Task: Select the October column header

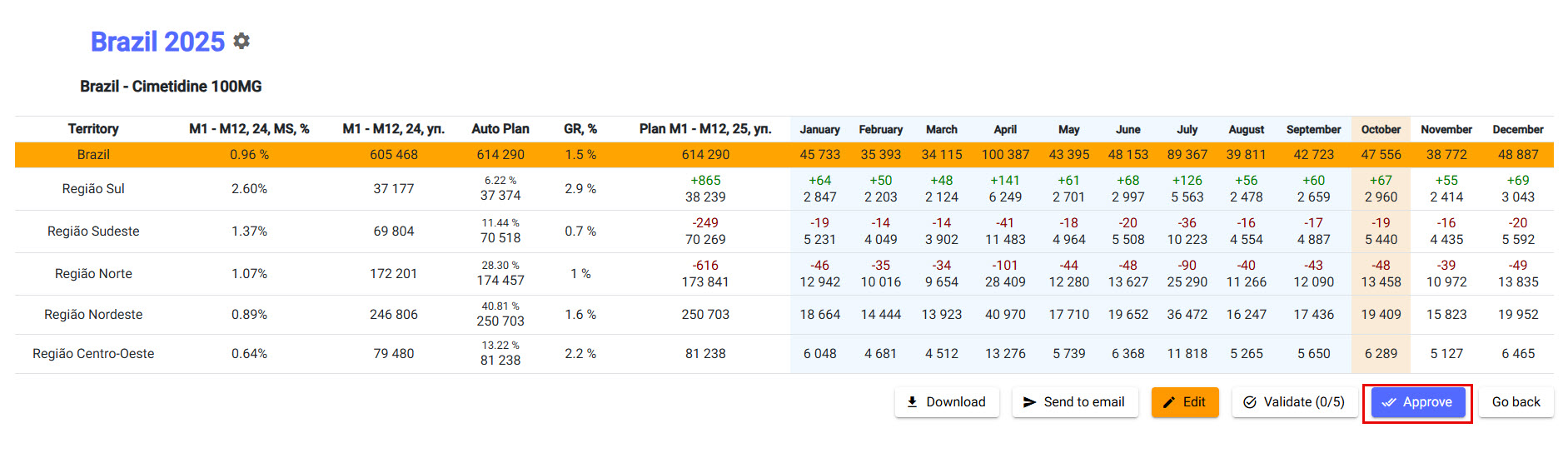Action: tap(1381, 129)
